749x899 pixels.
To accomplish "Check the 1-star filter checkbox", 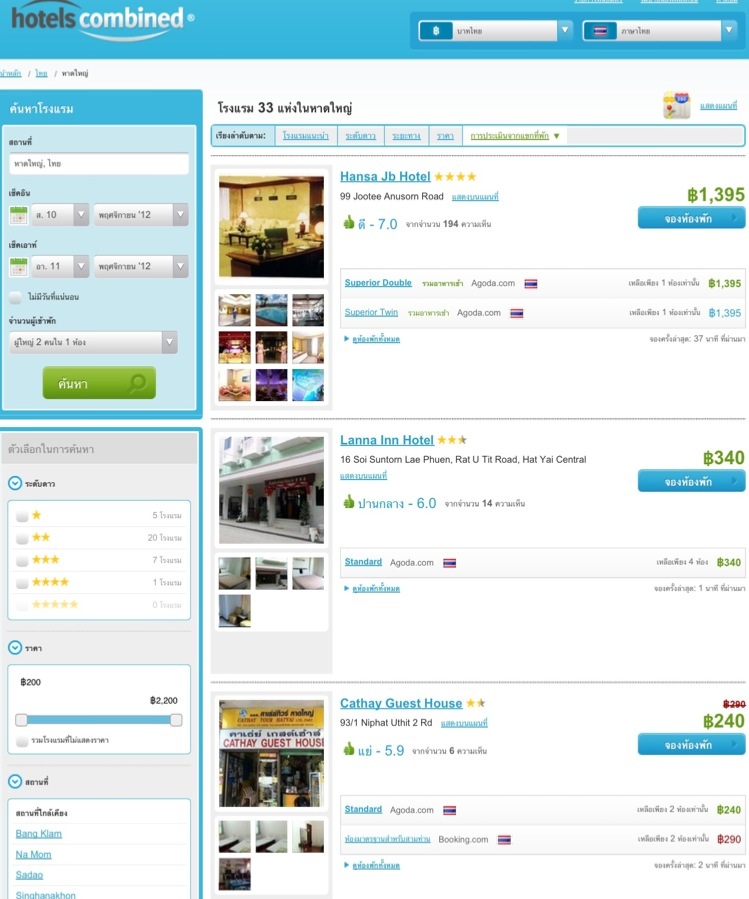I will point(22,516).
